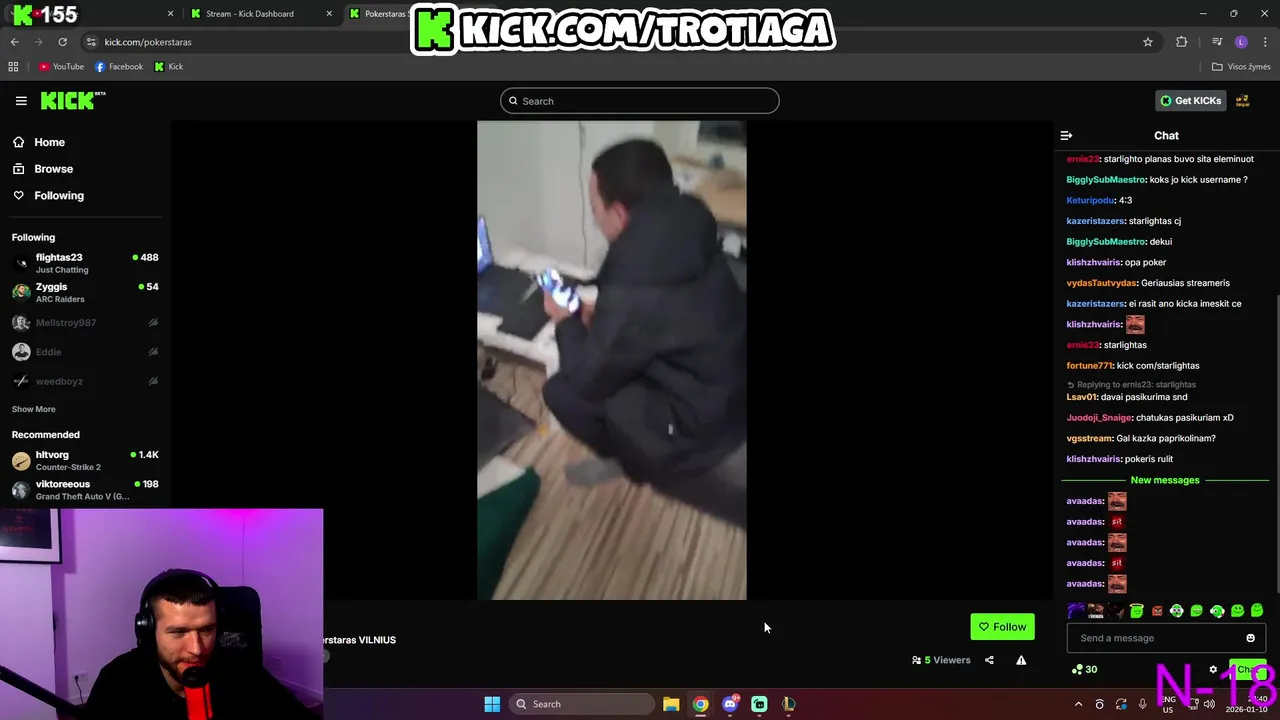The height and width of the screenshot is (720, 1280).
Task: Open hltvorg recommended channel
Action: [85, 460]
